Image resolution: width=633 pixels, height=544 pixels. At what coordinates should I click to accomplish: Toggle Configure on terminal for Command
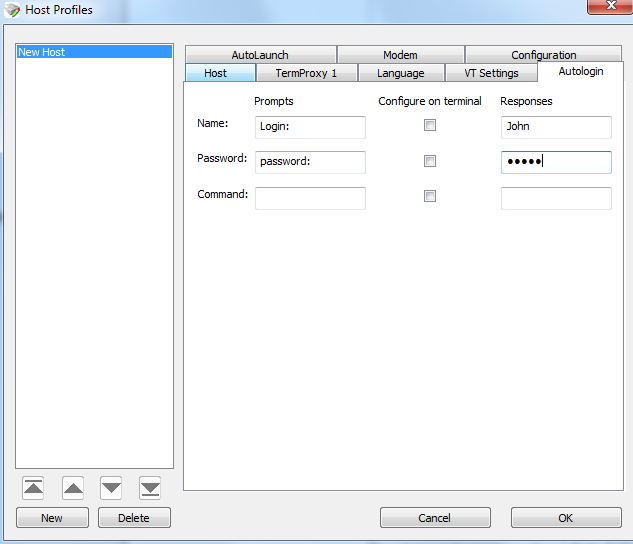[430, 196]
